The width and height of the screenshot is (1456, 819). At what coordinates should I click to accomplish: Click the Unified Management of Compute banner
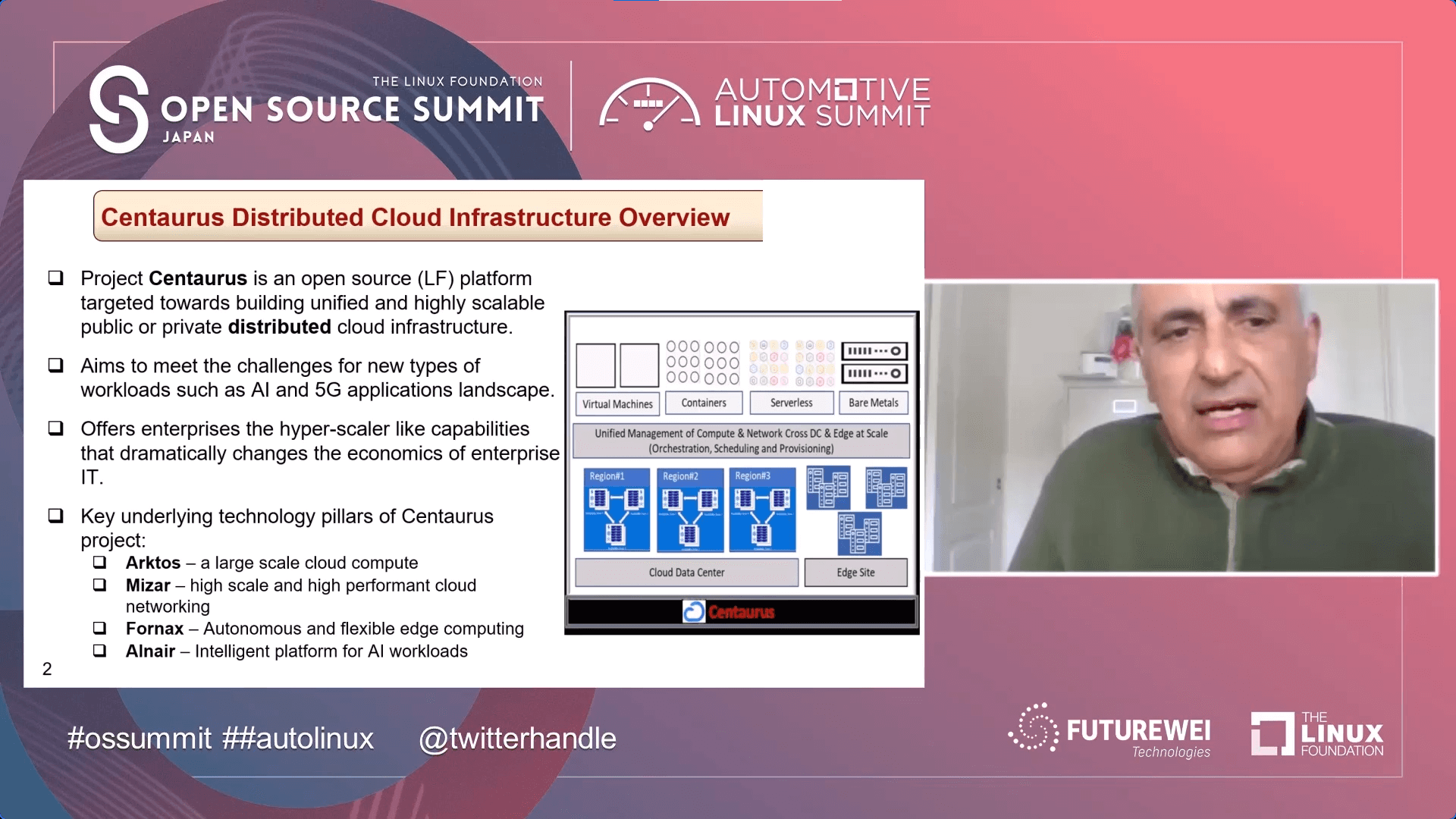[741, 441]
